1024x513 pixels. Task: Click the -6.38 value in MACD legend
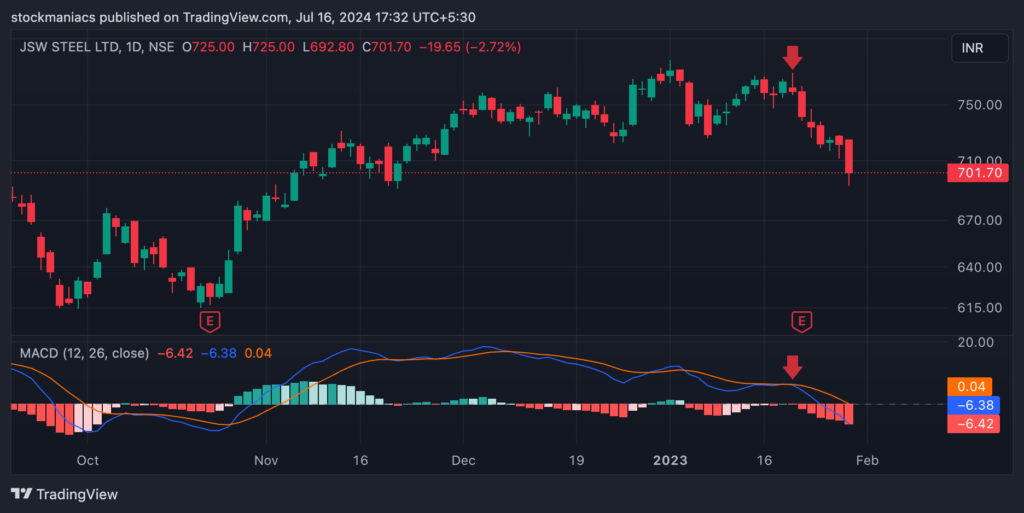click(218, 353)
